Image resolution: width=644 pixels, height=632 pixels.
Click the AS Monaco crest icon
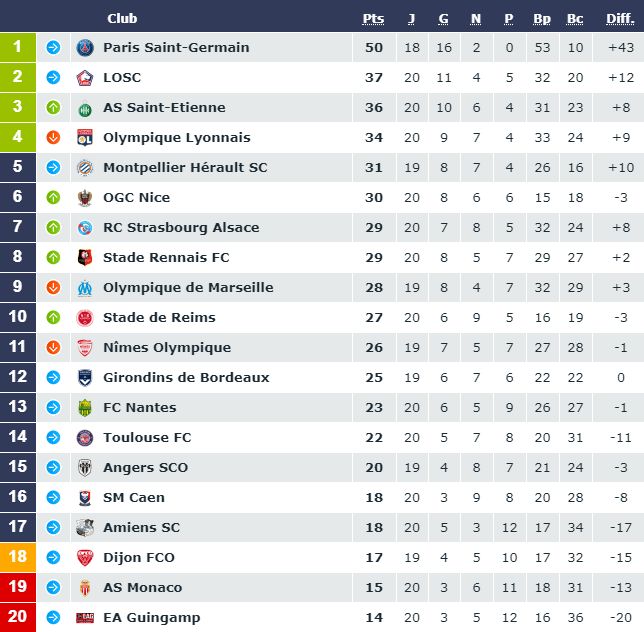pos(85,588)
